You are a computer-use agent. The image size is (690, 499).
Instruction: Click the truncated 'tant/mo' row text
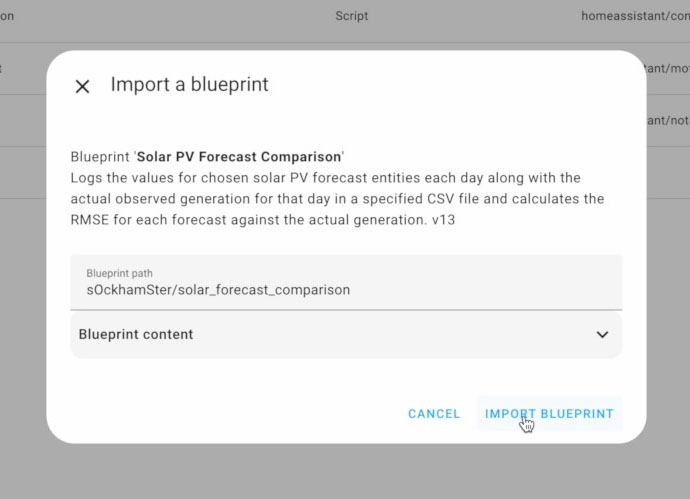coord(668,68)
